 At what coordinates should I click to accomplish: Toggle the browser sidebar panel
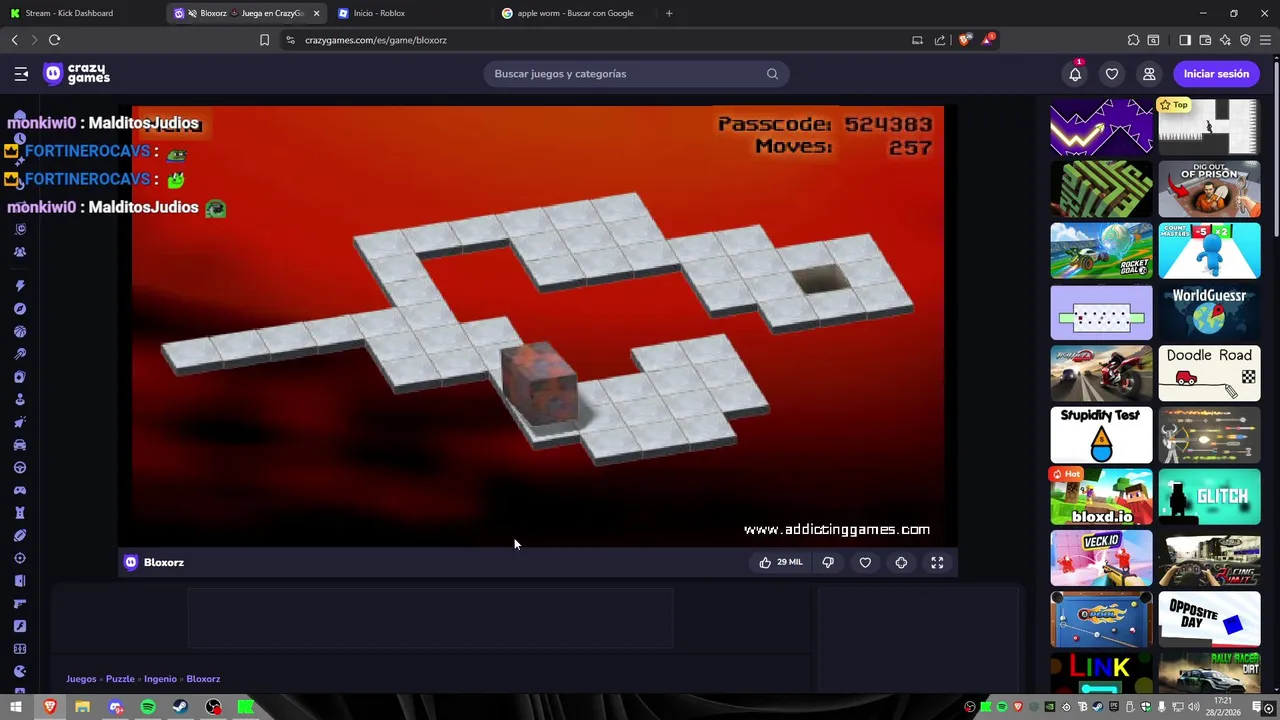1185,40
